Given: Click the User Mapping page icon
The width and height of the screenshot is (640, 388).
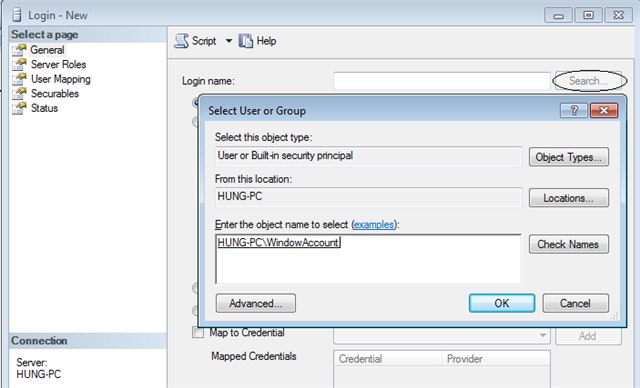Looking at the screenshot, I should point(19,79).
